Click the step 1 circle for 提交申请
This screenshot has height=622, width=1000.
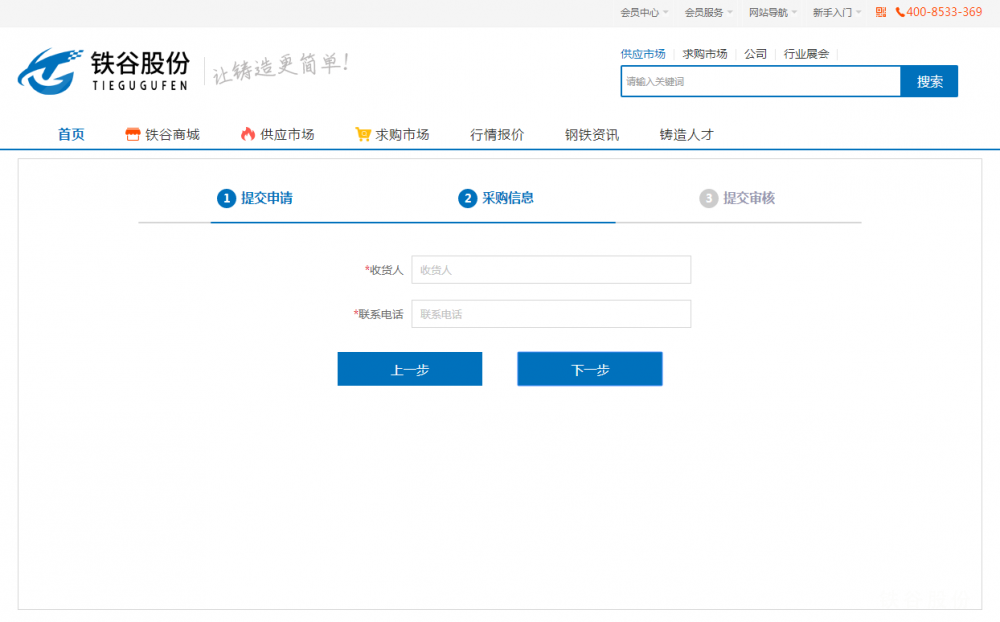[x=226, y=198]
